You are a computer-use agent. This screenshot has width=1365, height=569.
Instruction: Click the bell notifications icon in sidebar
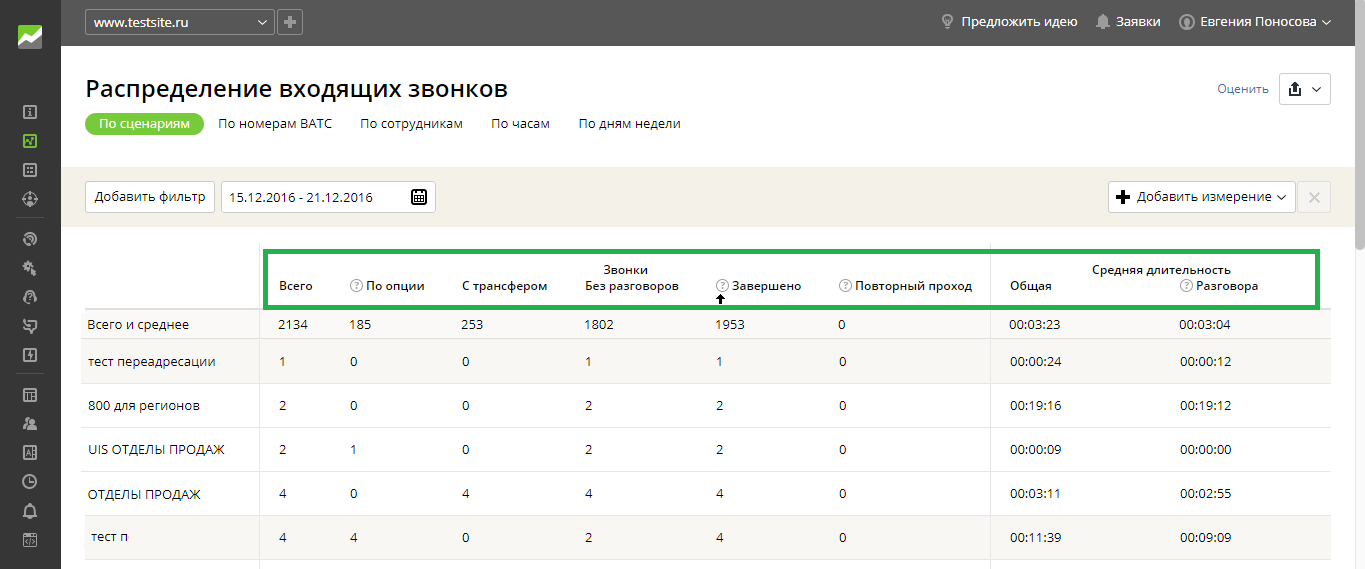coord(30,512)
